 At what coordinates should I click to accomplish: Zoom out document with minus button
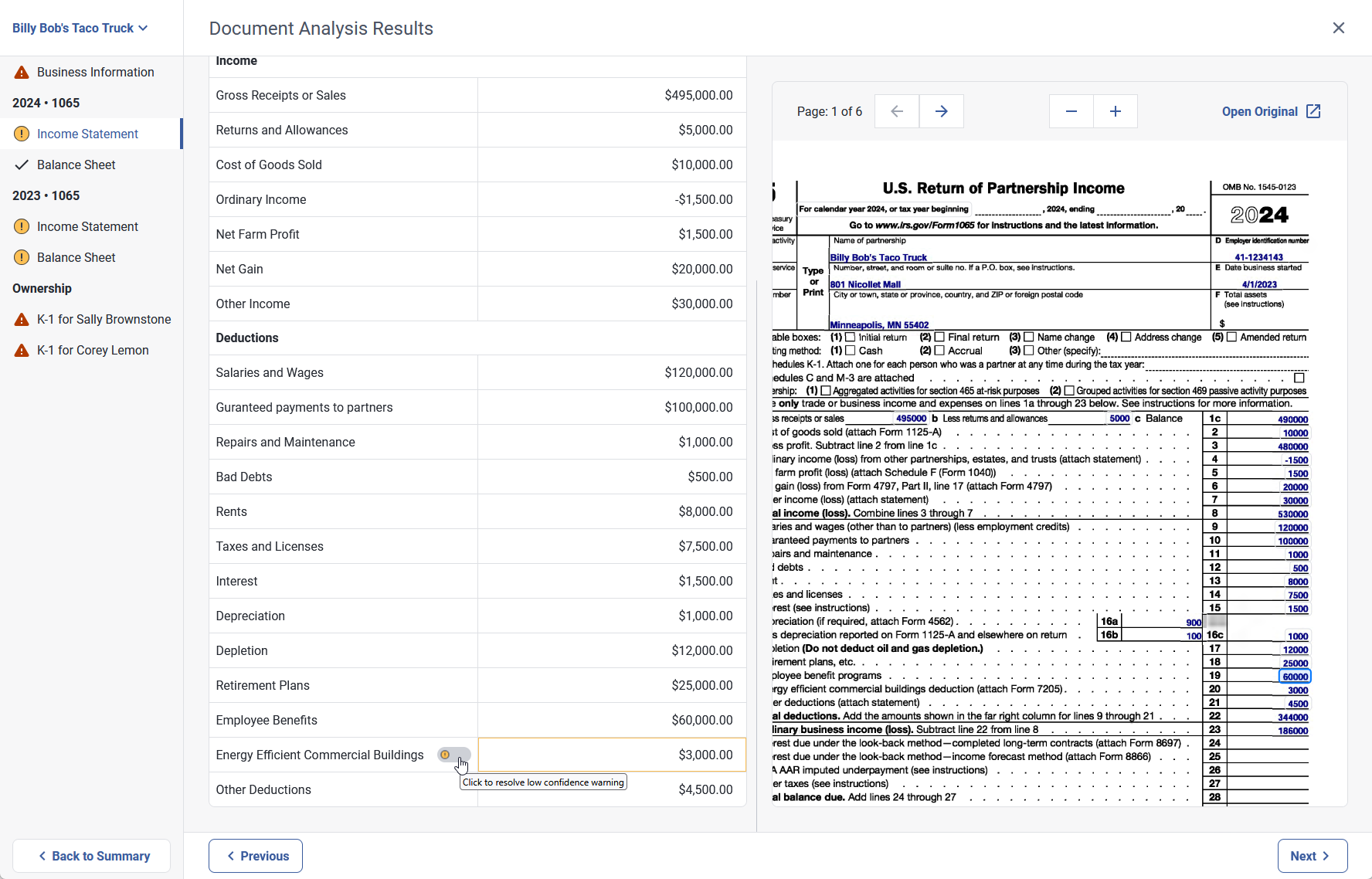pyautogui.click(x=1071, y=111)
